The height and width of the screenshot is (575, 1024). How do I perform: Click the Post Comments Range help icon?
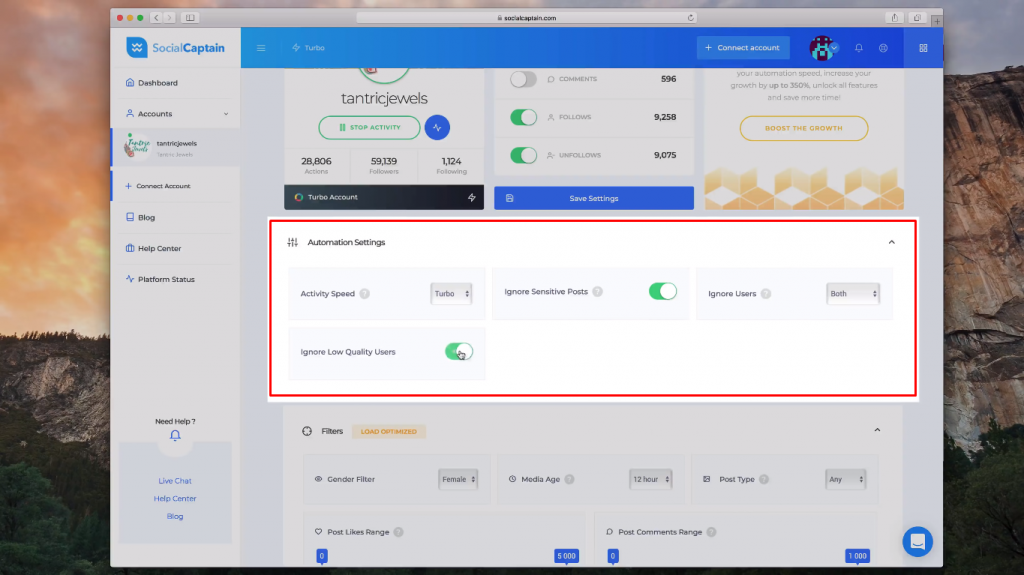point(711,532)
